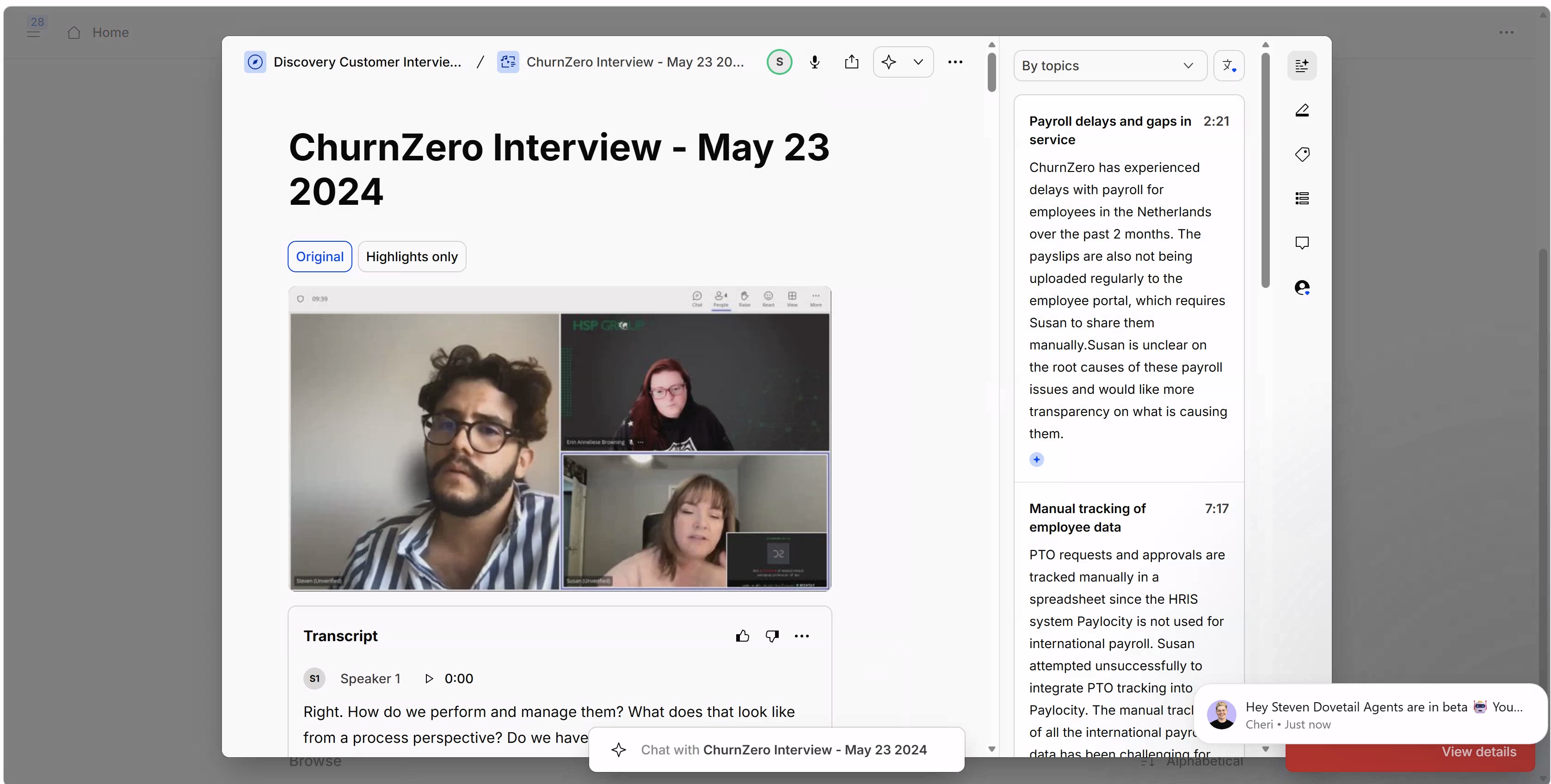Click the Alphabetical sort control in background

coord(1193,762)
